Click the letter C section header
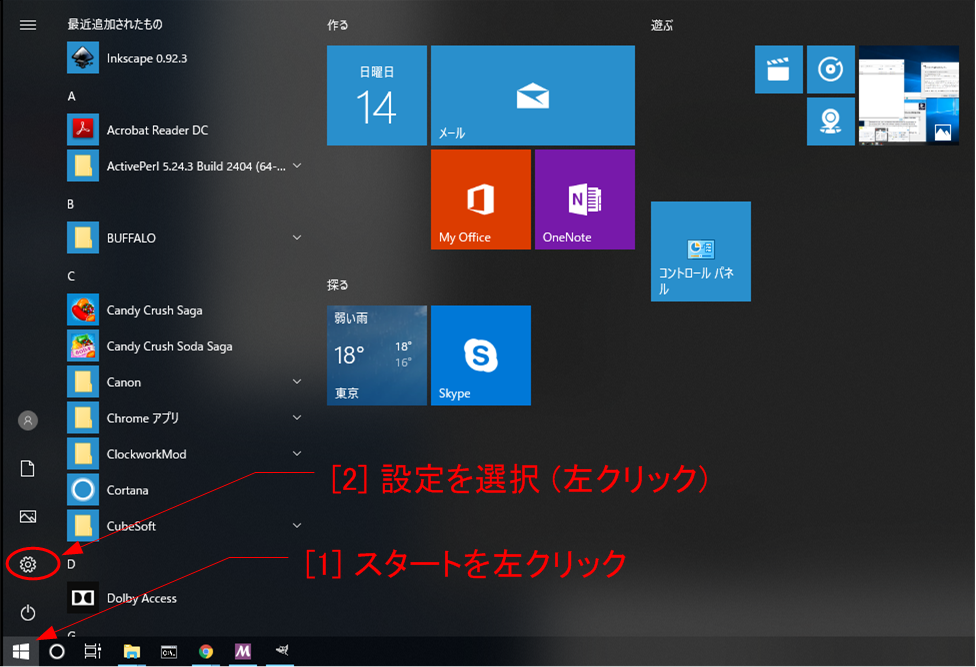 click(x=71, y=276)
